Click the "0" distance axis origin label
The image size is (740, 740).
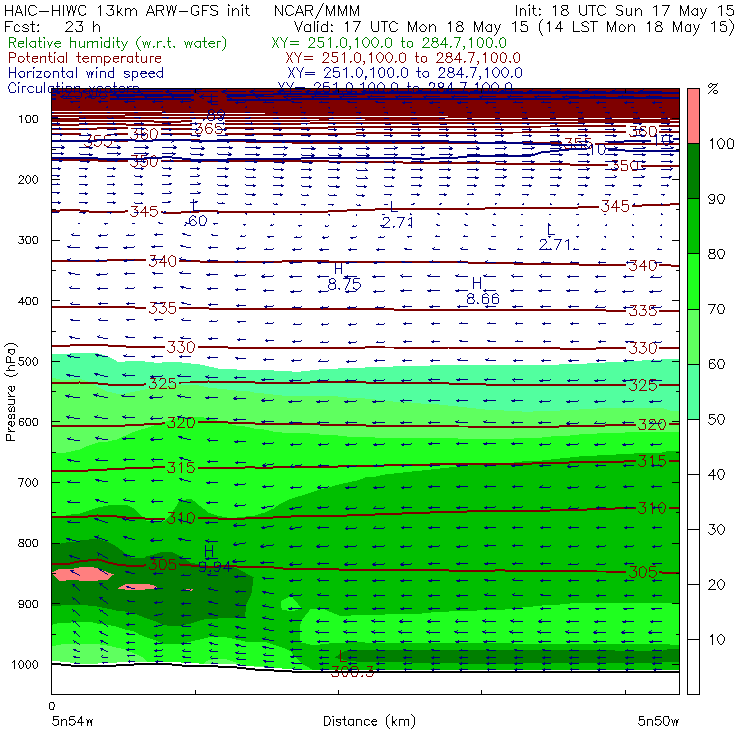[x=52, y=706]
